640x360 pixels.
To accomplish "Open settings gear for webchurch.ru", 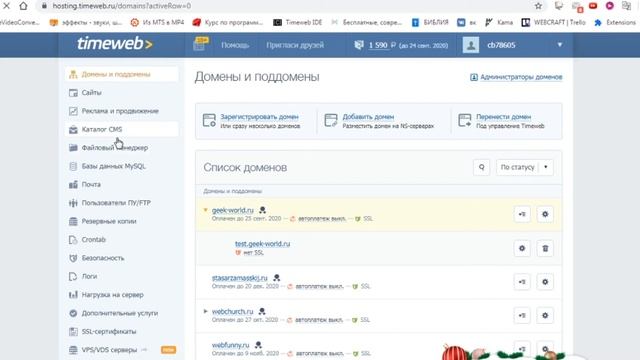I will pyautogui.click(x=545, y=316).
